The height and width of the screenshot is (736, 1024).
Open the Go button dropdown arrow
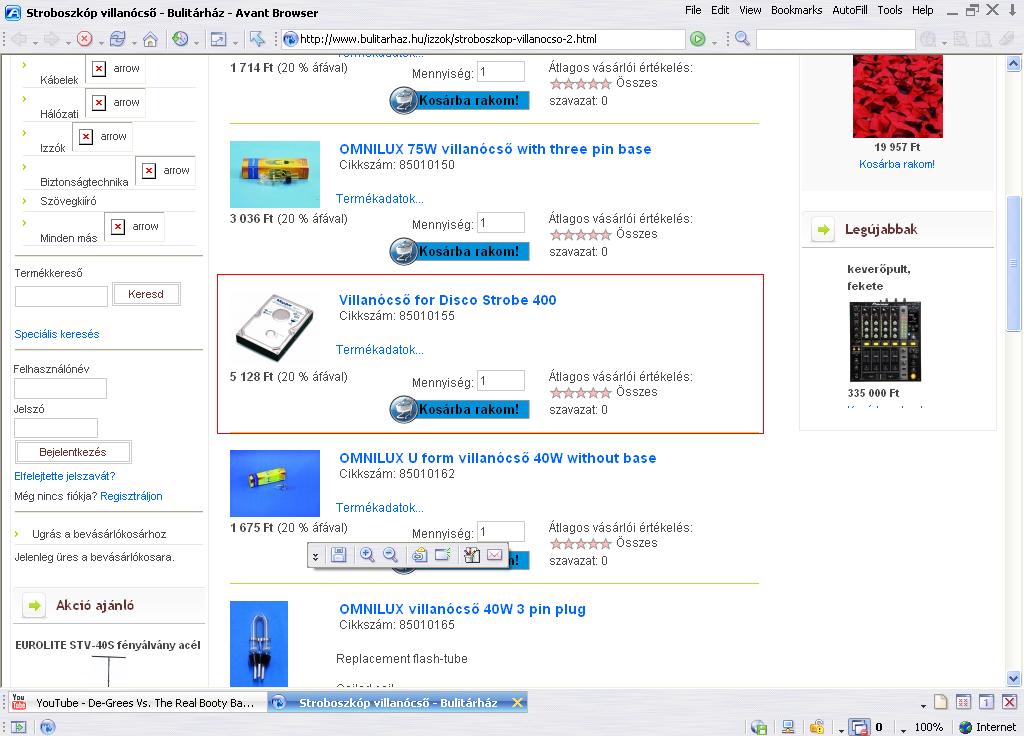(x=714, y=43)
